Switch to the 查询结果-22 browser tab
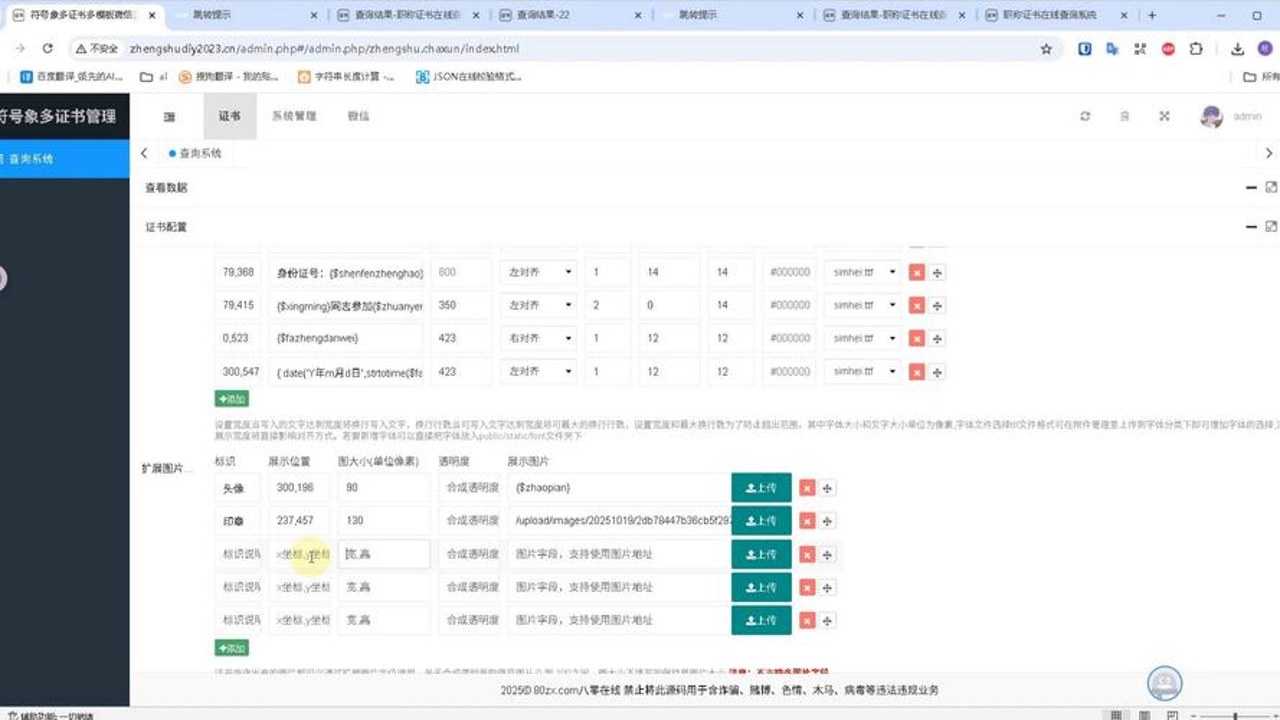 click(570, 15)
